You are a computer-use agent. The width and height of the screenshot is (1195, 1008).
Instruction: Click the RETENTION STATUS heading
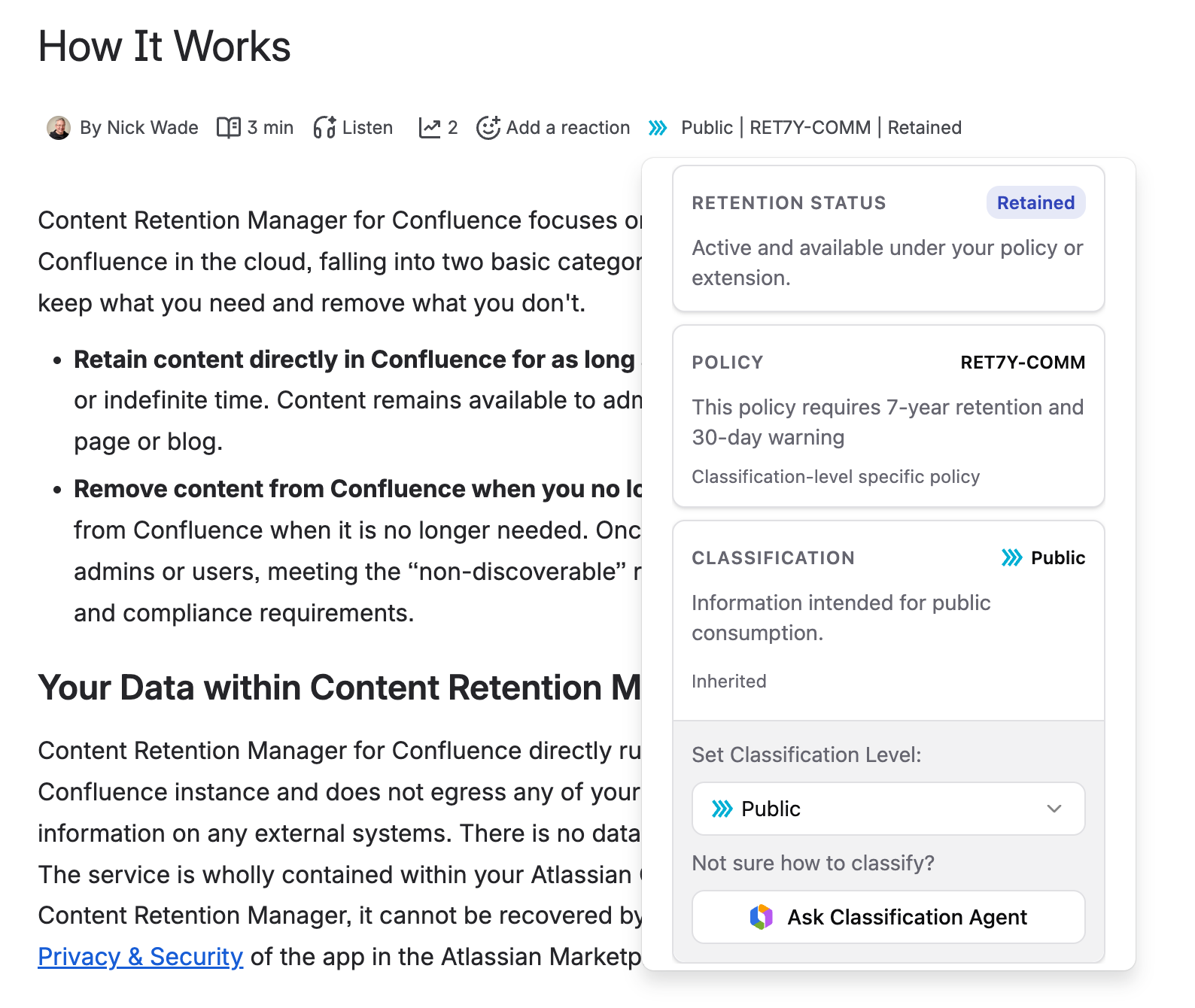(789, 203)
